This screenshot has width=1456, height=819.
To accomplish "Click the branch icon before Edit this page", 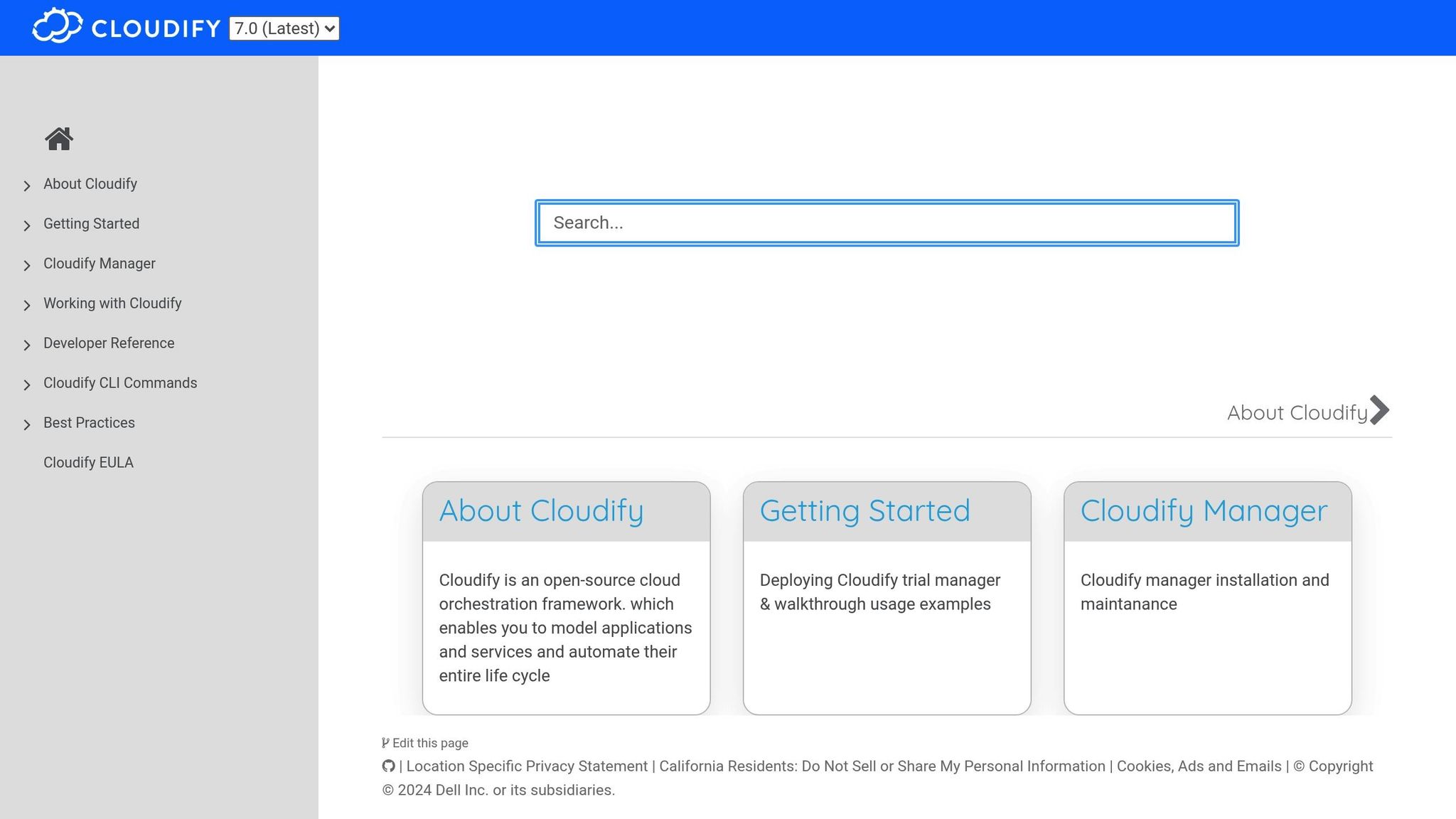I will click(x=385, y=743).
